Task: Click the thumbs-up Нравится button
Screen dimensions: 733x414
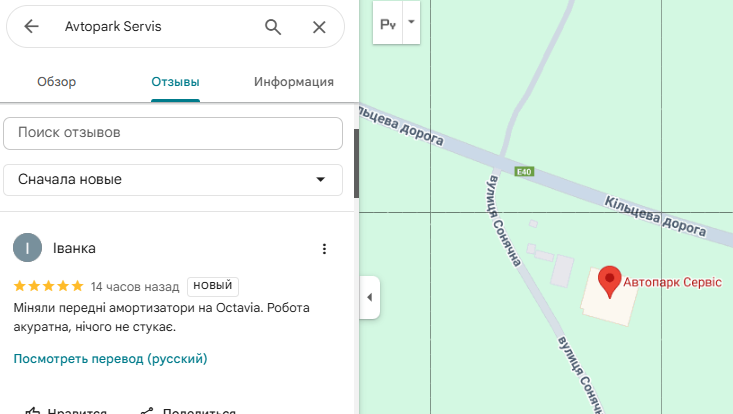Action: point(66,411)
